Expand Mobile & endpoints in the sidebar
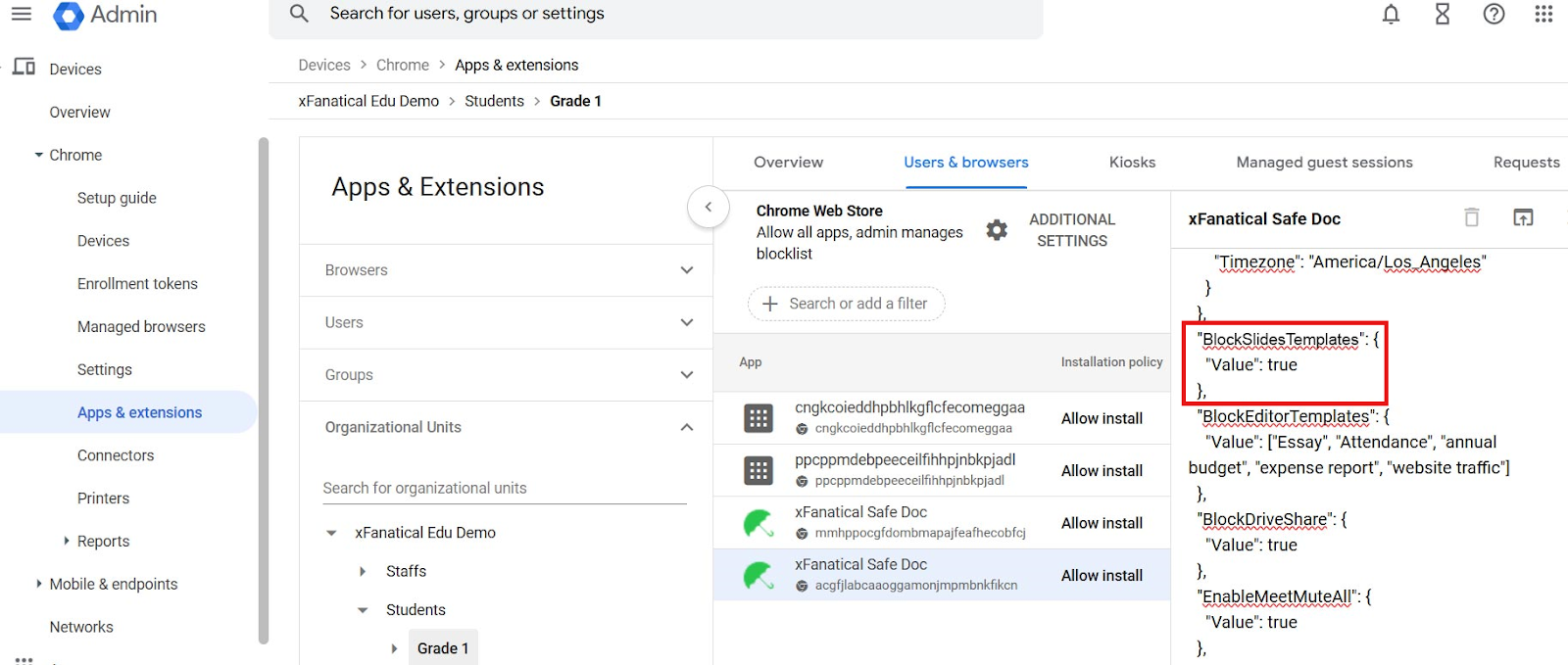 coord(38,584)
